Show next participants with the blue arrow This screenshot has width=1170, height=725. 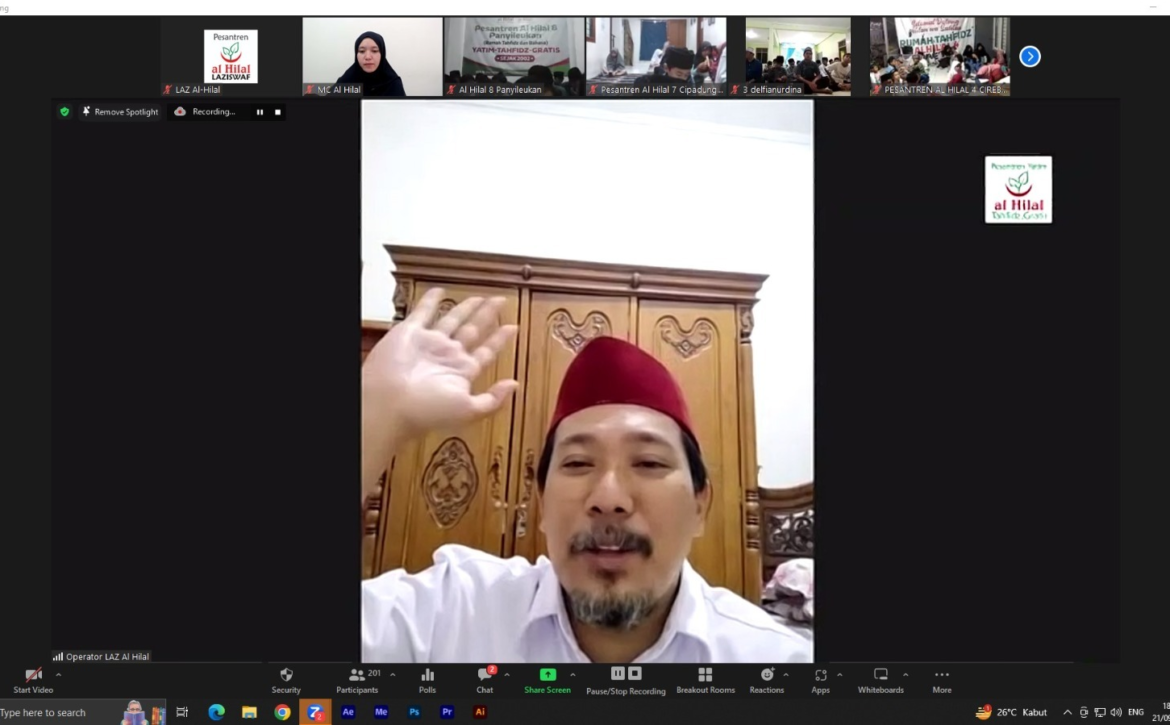point(1030,57)
